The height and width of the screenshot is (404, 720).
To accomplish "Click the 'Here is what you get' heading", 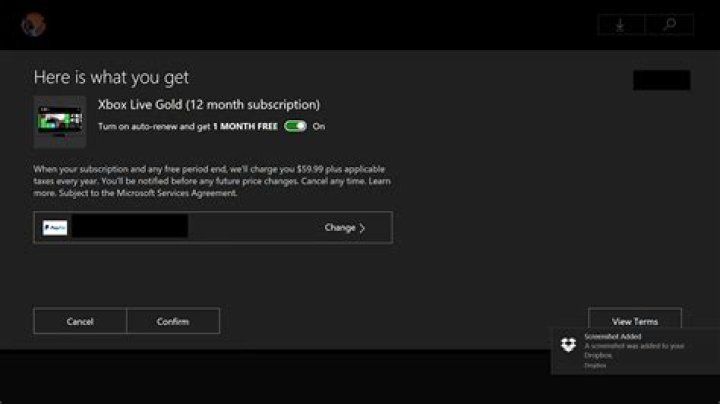I will click(111, 77).
